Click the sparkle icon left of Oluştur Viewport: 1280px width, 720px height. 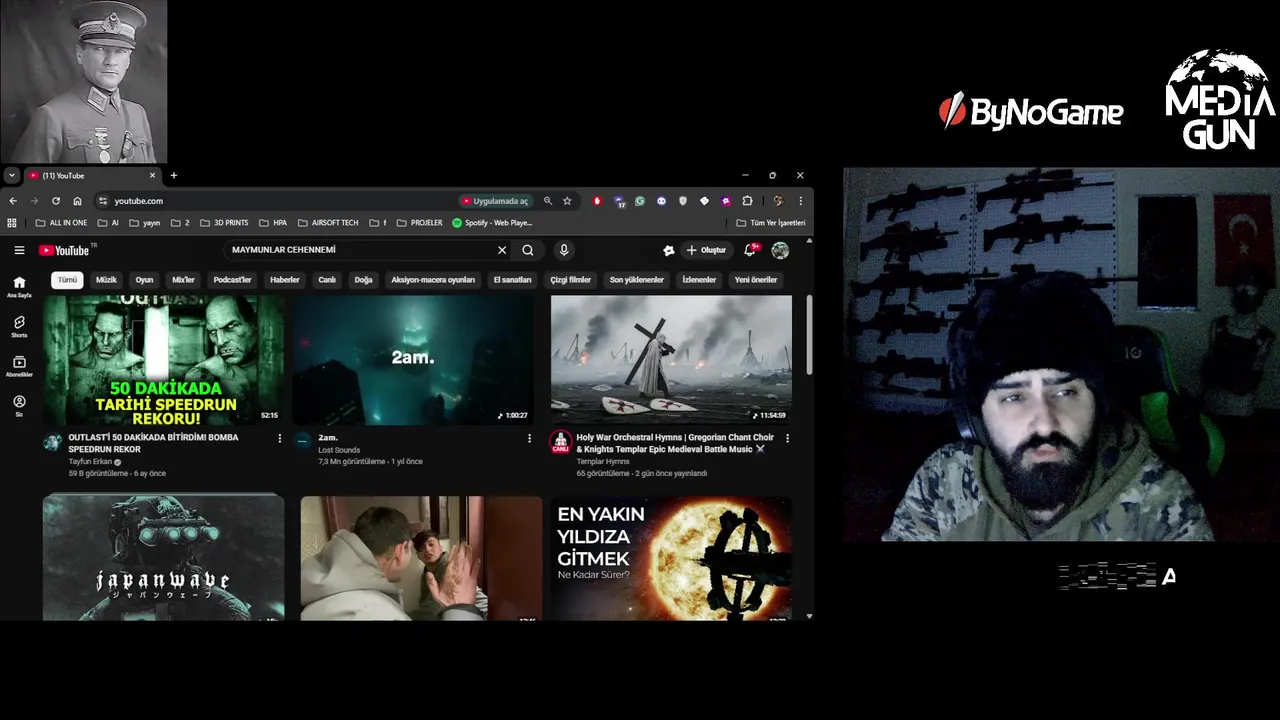point(669,250)
